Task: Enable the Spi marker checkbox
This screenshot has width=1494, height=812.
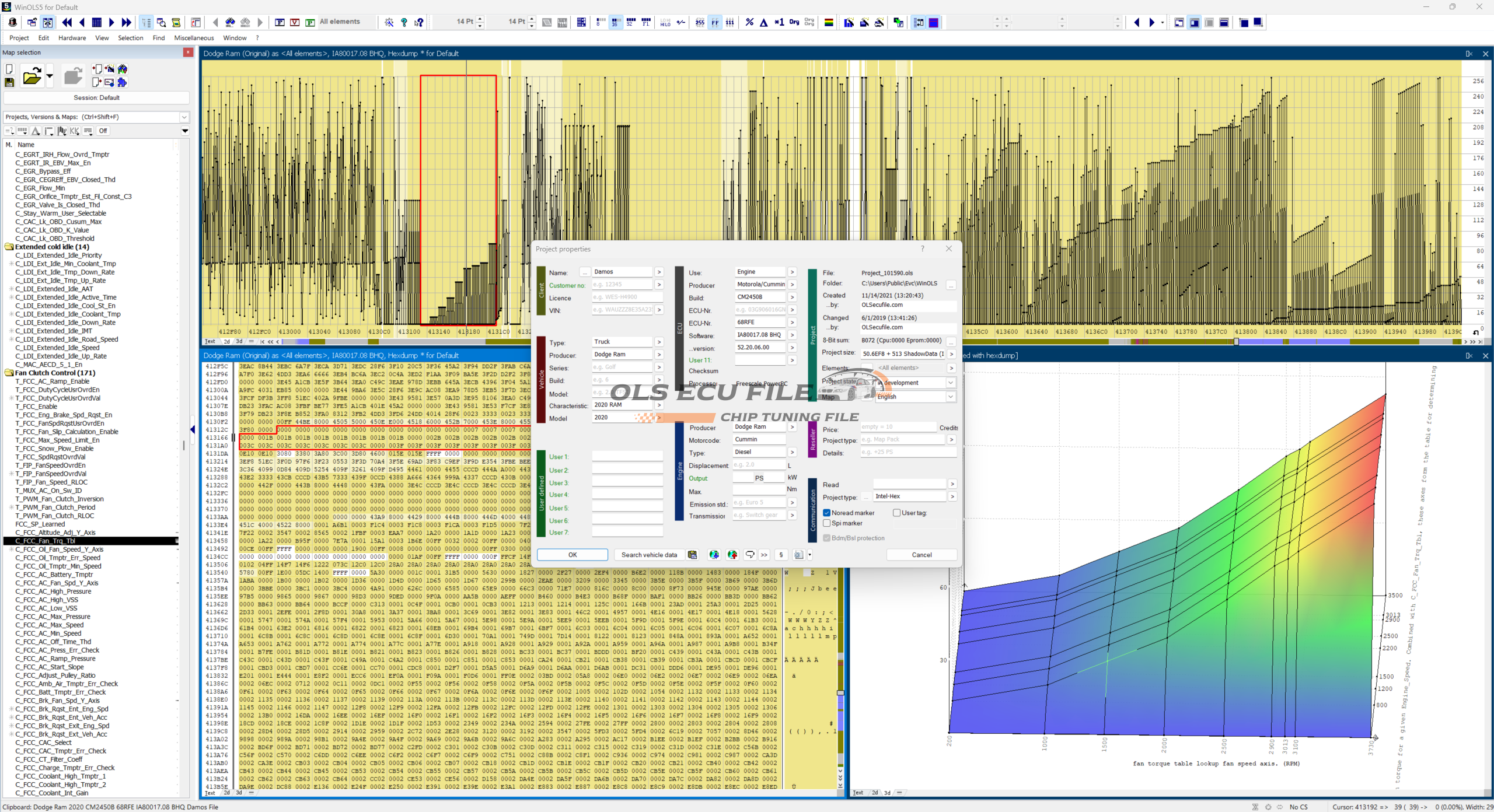Action: point(826,523)
